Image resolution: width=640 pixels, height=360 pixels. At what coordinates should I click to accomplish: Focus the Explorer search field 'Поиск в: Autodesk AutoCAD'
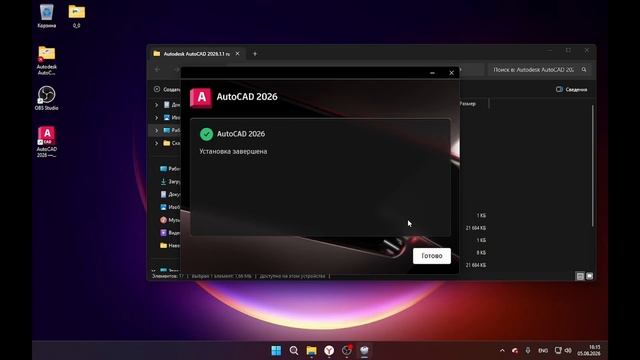coord(533,70)
